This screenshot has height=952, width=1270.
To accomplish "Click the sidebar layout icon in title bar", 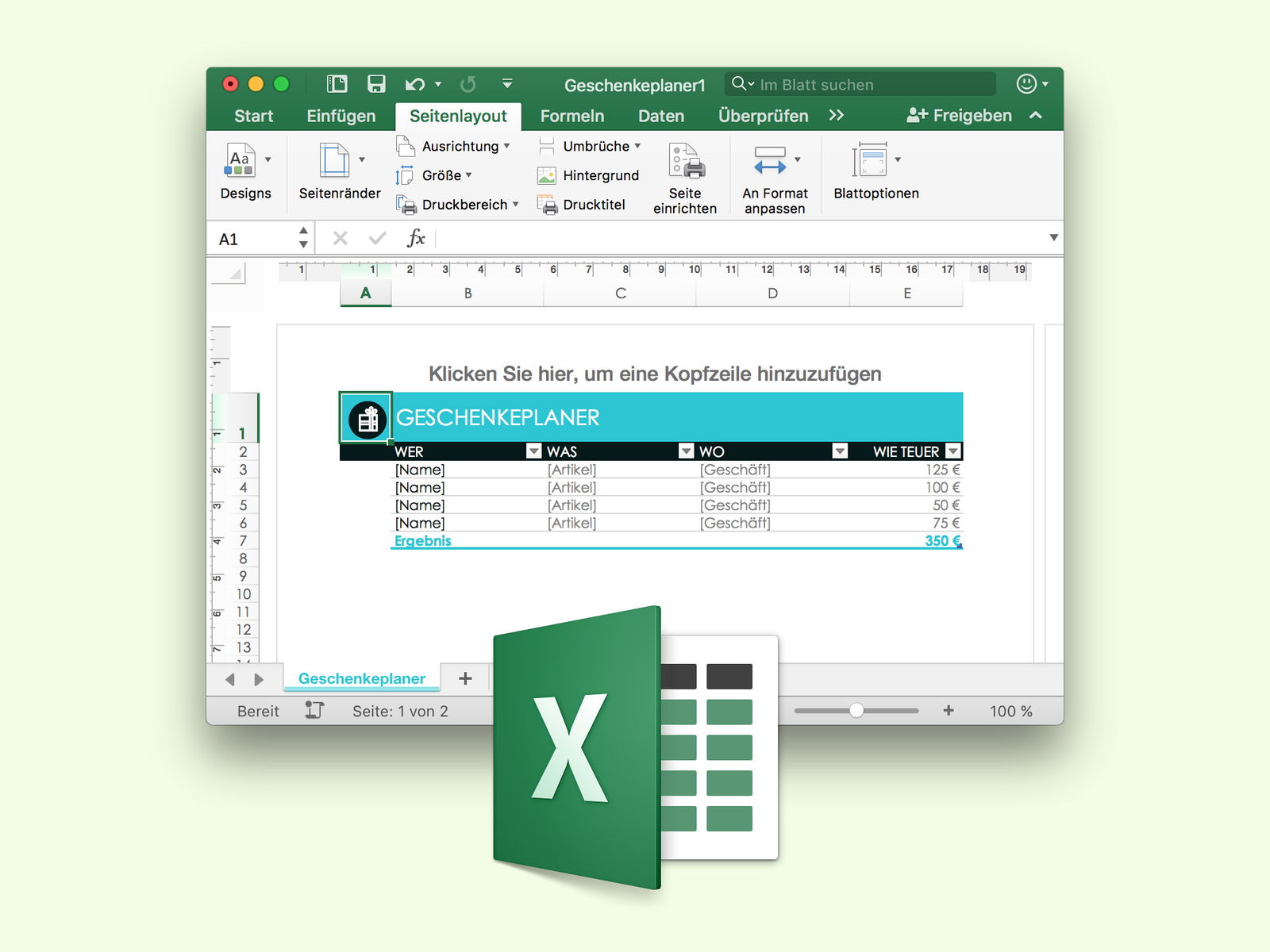I will pos(337,84).
